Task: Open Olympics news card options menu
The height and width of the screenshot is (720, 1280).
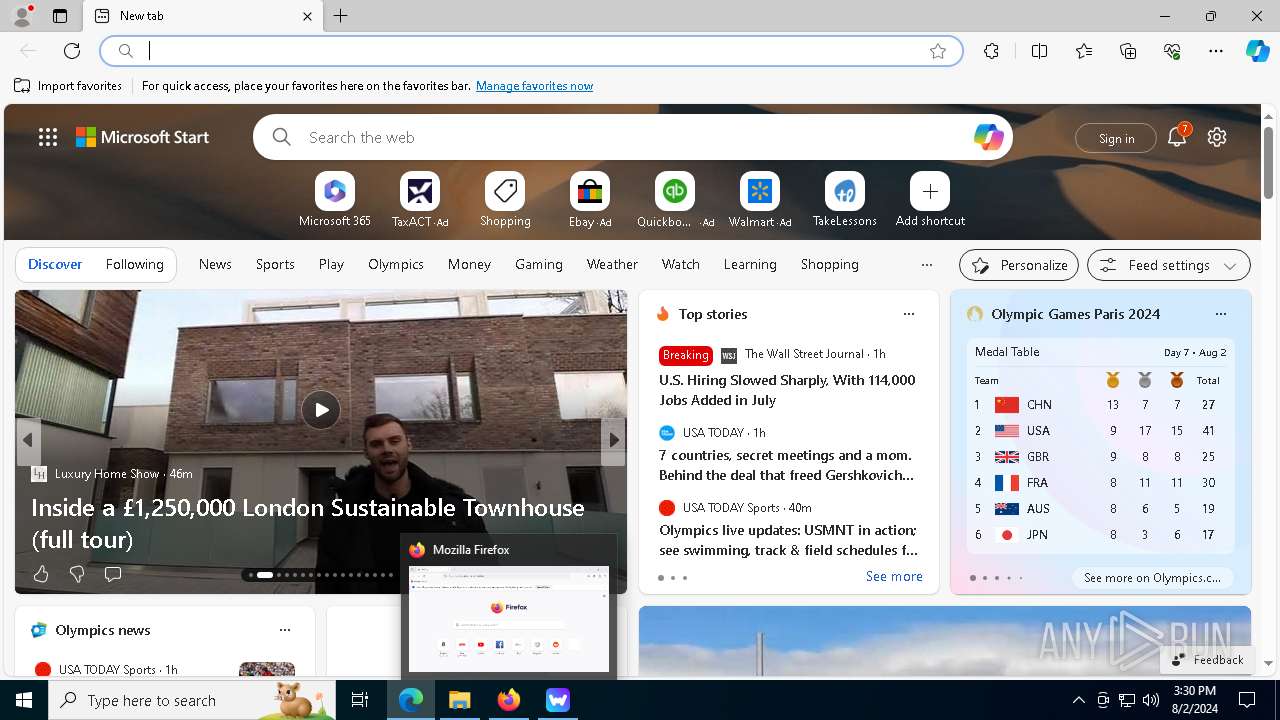Action: tap(285, 630)
